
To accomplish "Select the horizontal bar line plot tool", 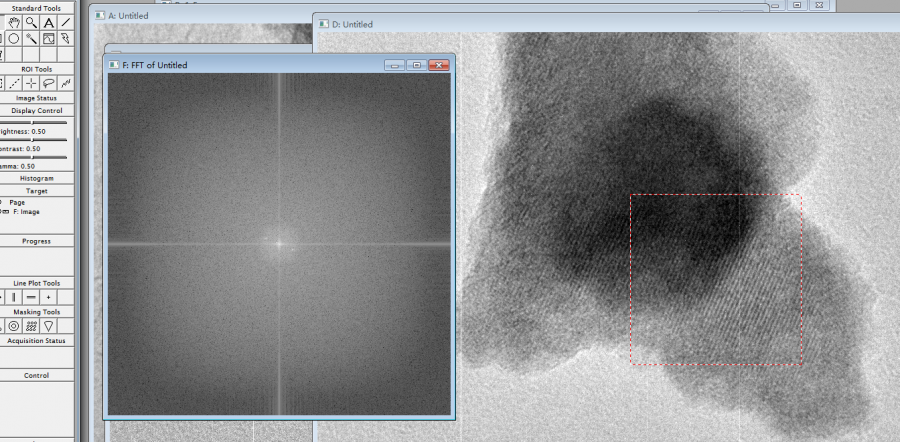I will (32, 297).
